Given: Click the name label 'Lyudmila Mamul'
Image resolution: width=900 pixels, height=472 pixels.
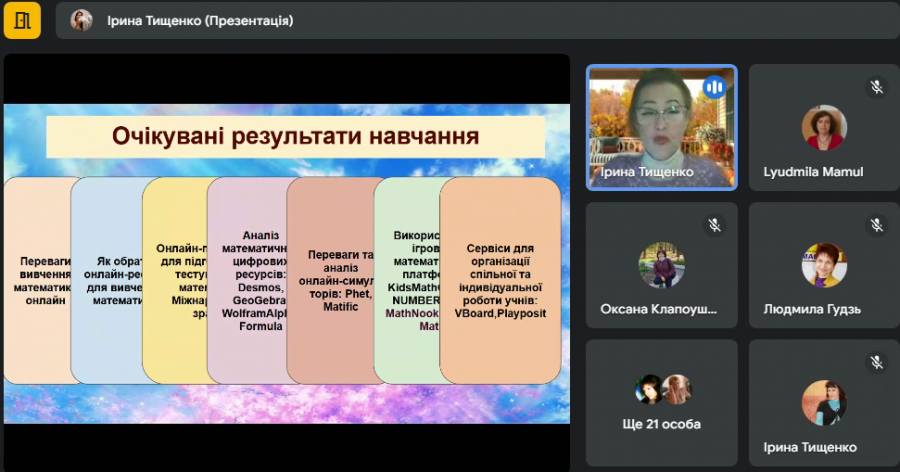Looking at the screenshot, I should 813,172.
